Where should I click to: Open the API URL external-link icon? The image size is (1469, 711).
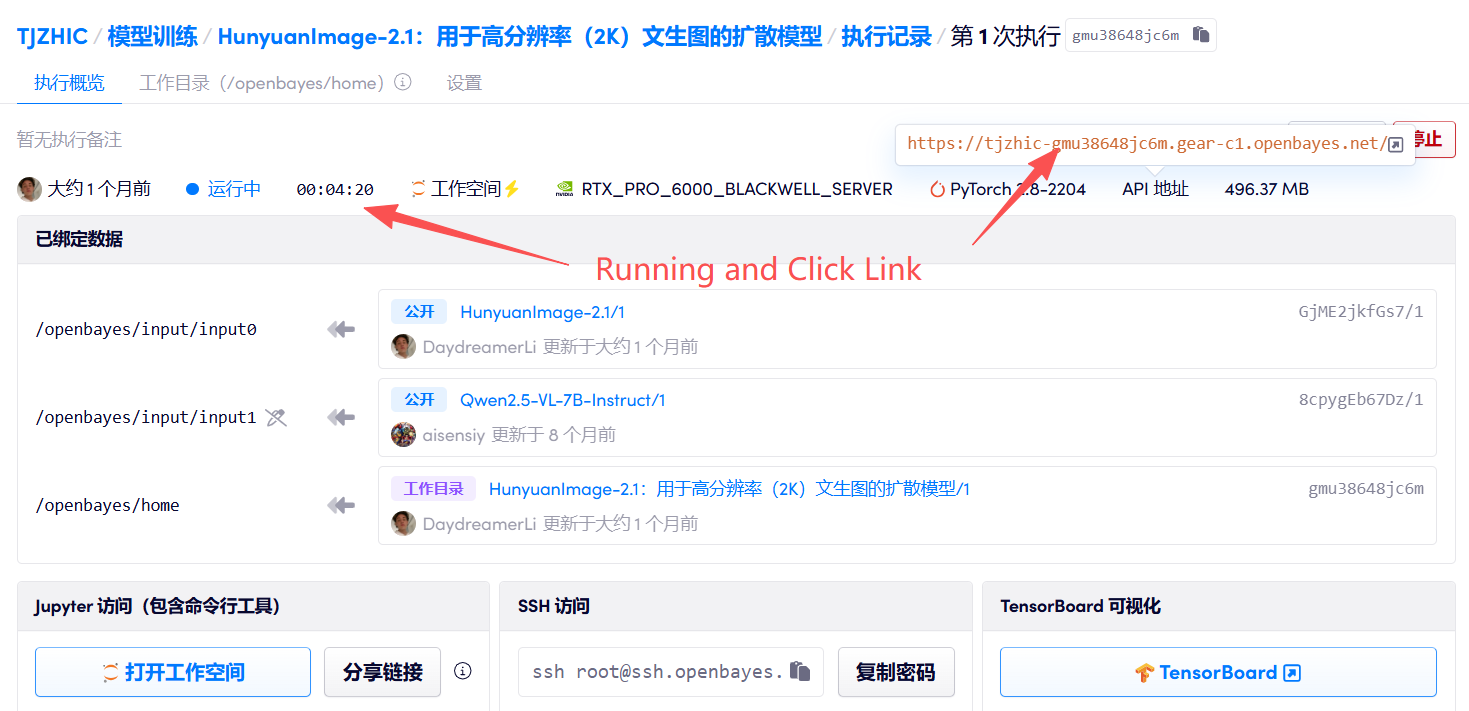point(1396,144)
